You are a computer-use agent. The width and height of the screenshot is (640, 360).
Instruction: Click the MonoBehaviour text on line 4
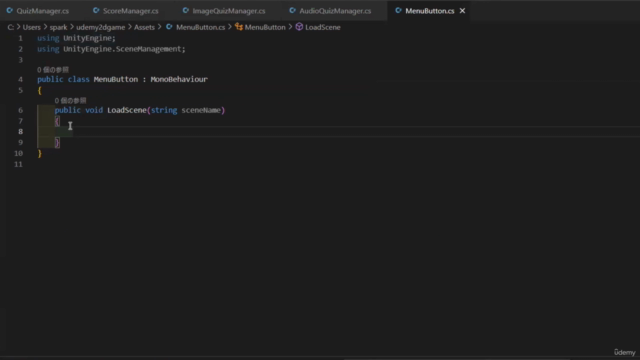(179, 79)
